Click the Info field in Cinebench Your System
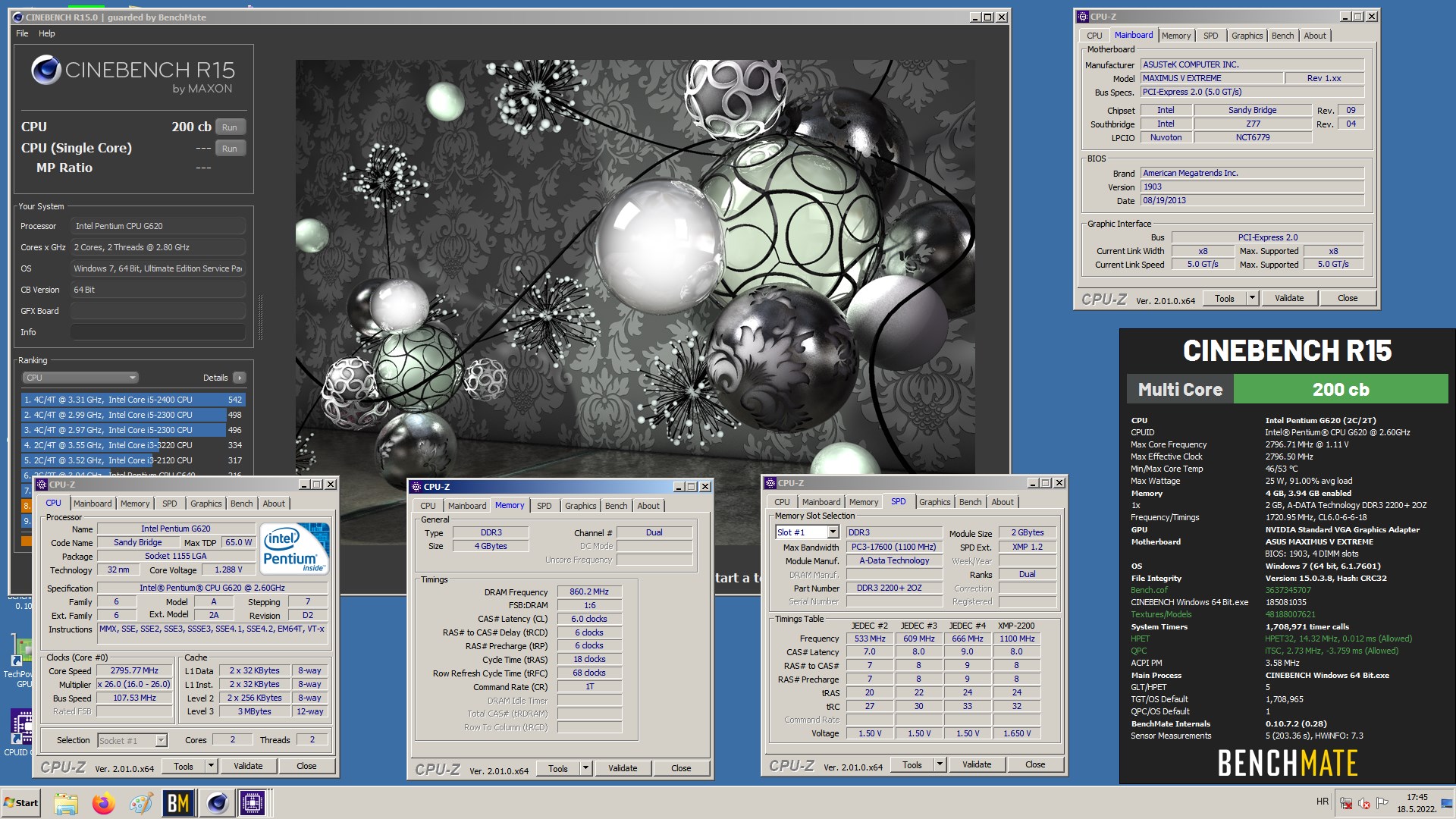This screenshot has height=819, width=1456. click(158, 332)
